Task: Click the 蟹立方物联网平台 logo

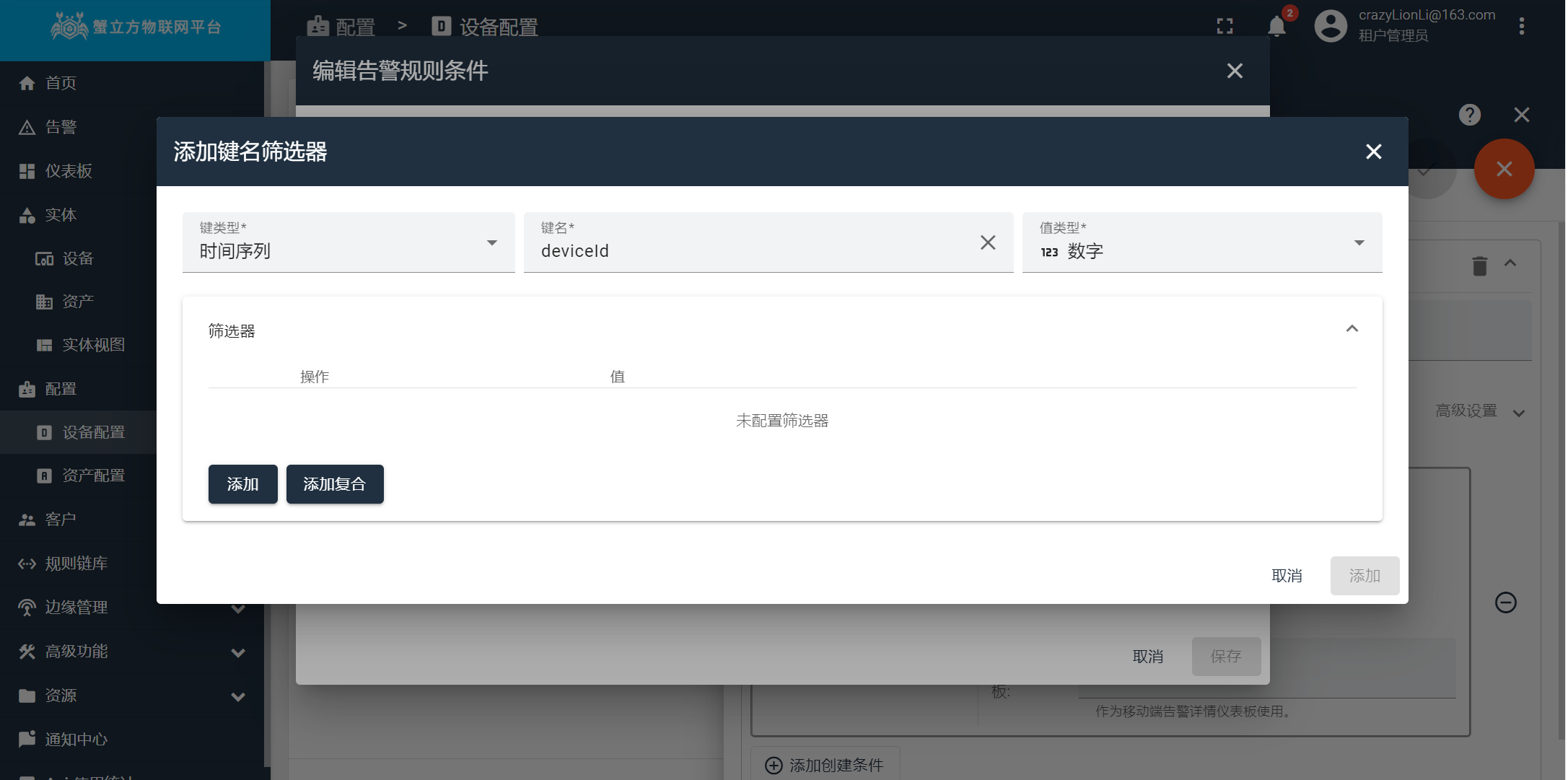Action: (136, 27)
